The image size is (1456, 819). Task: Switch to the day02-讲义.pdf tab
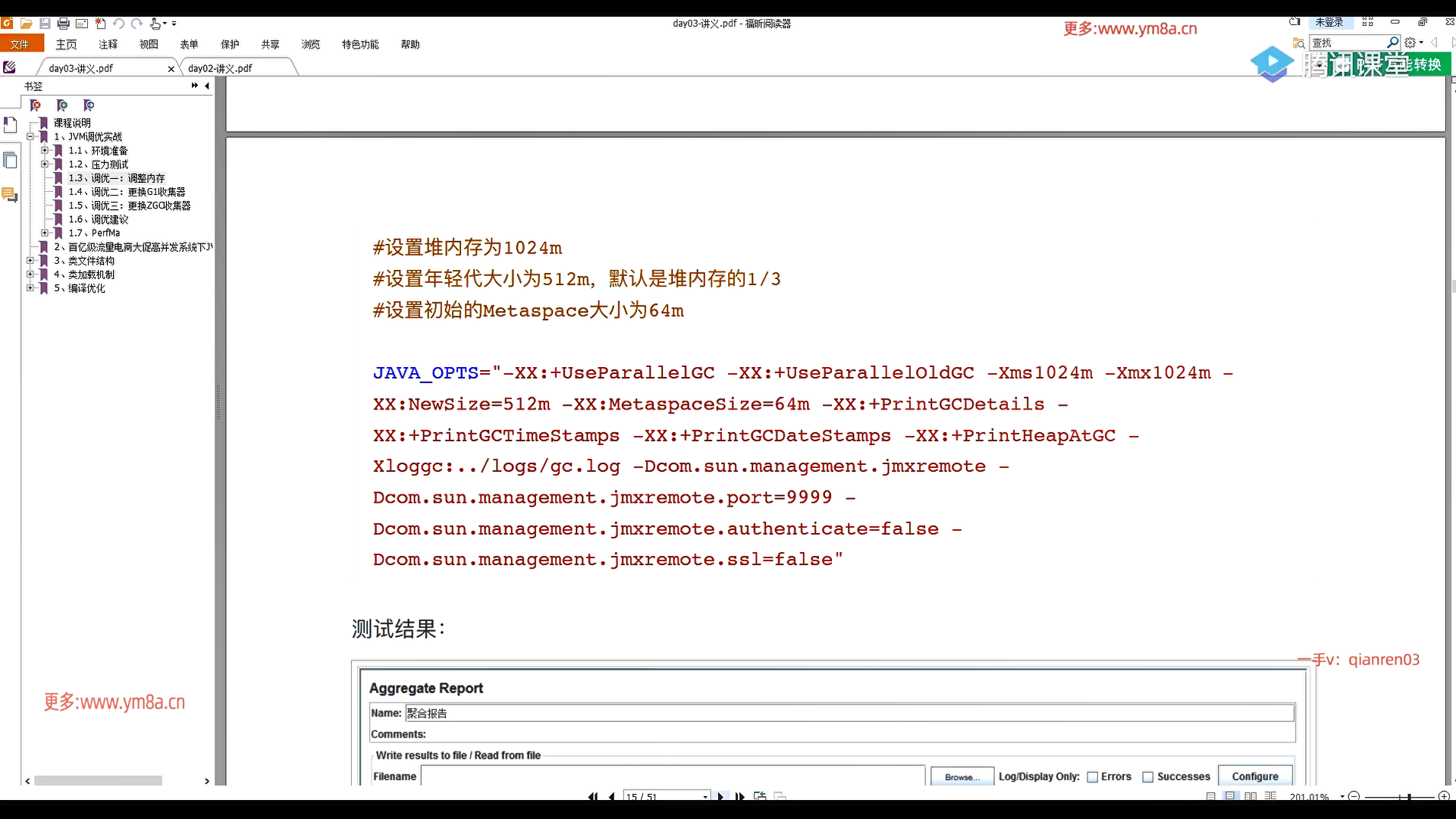220,68
